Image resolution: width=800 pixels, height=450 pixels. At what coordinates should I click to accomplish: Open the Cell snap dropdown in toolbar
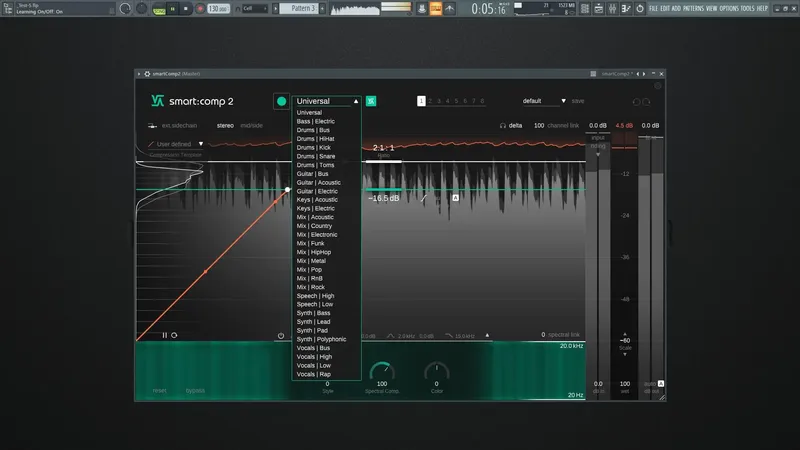[254, 9]
